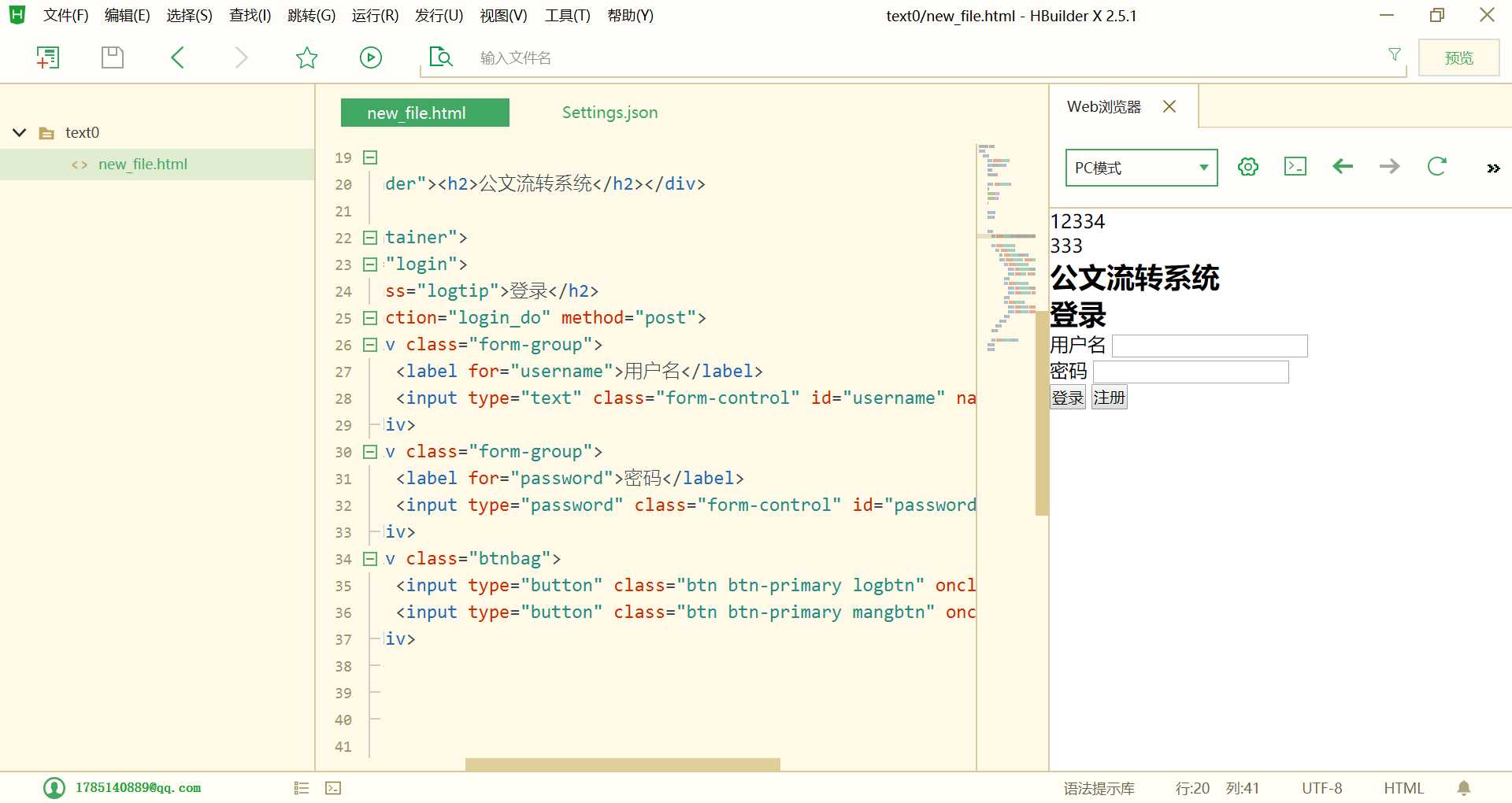Open the 文件(F) menu
Viewport: 1512px width, 803px height.
[x=65, y=16]
